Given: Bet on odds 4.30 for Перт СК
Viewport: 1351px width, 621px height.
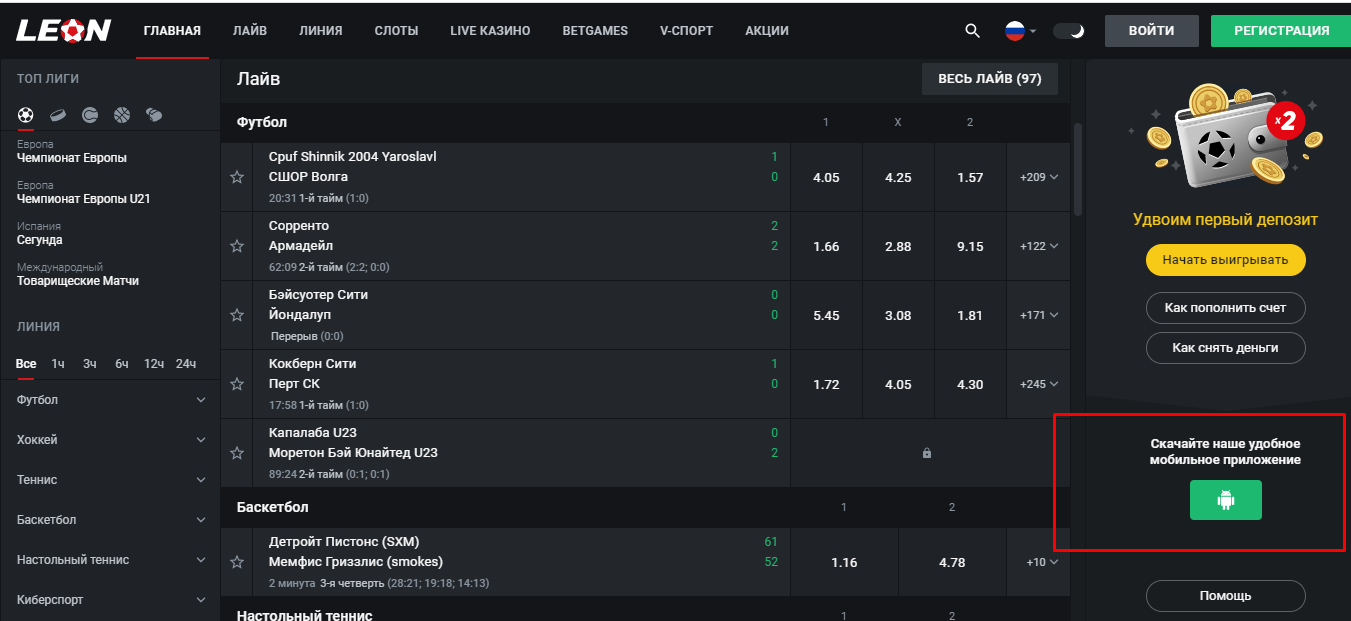Looking at the screenshot, I should [970, 384].
